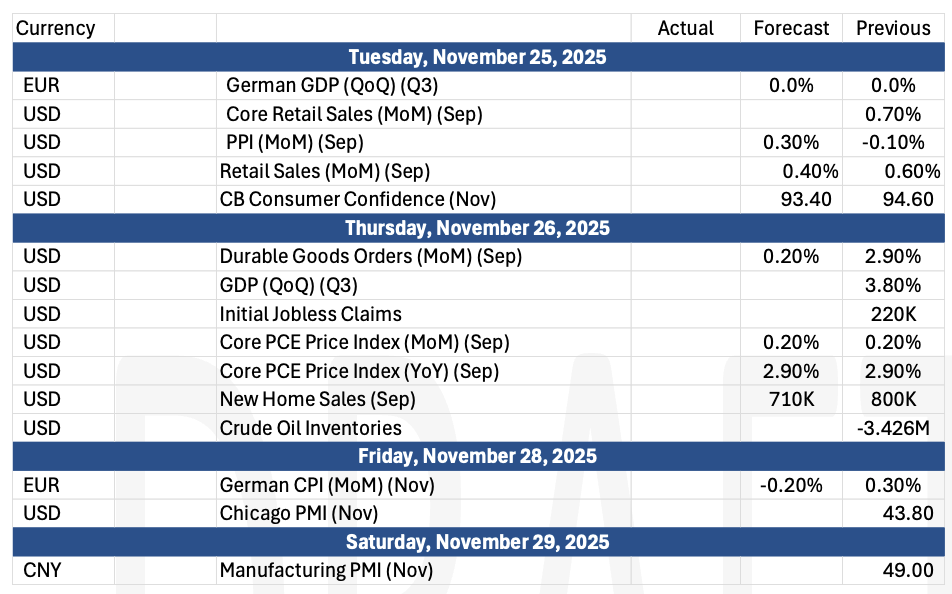Select the Thursday, November 26, 2025 header row
The width and height of the screenshot is (952, 594).
pyautogui.click(x=476, y=228)
